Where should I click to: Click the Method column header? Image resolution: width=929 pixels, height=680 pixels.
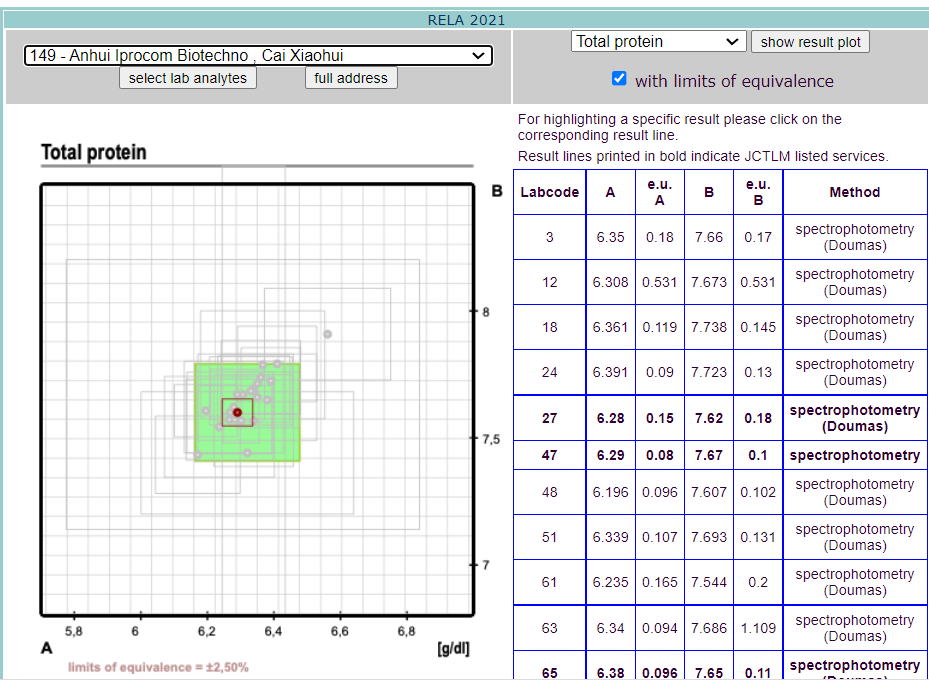click(x=854, y=192)
